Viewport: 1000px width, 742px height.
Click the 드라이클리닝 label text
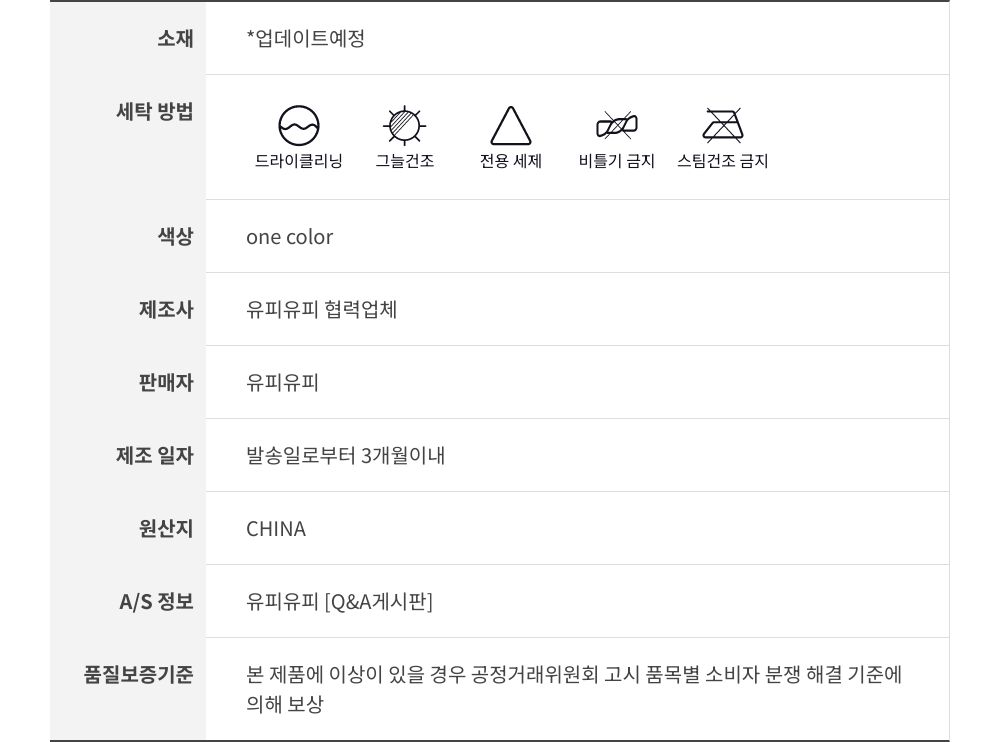[x=299, y=161]
